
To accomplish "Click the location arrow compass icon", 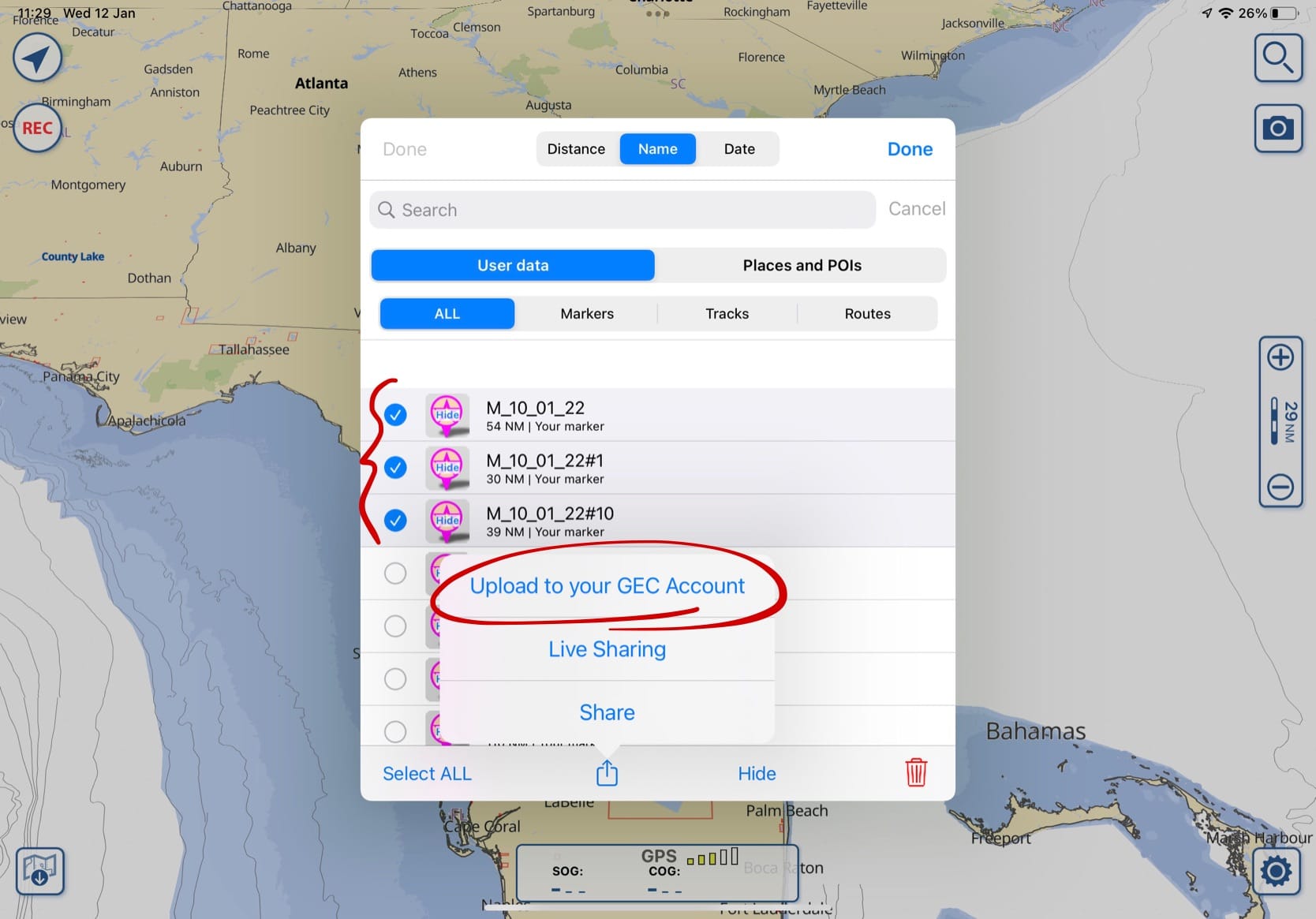I will (37, 57).
